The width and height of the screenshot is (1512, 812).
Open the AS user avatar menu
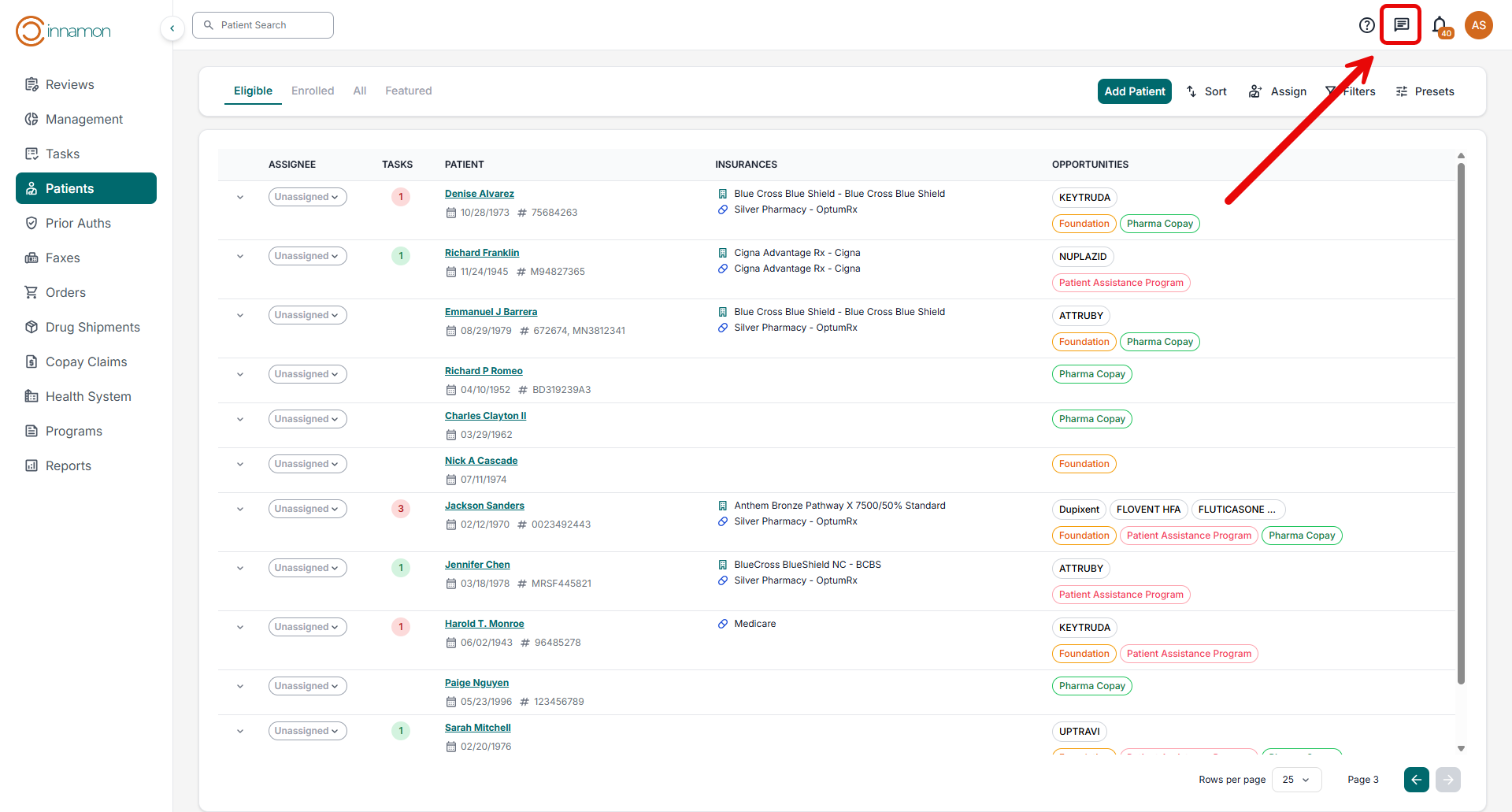tap(1478, 25)
